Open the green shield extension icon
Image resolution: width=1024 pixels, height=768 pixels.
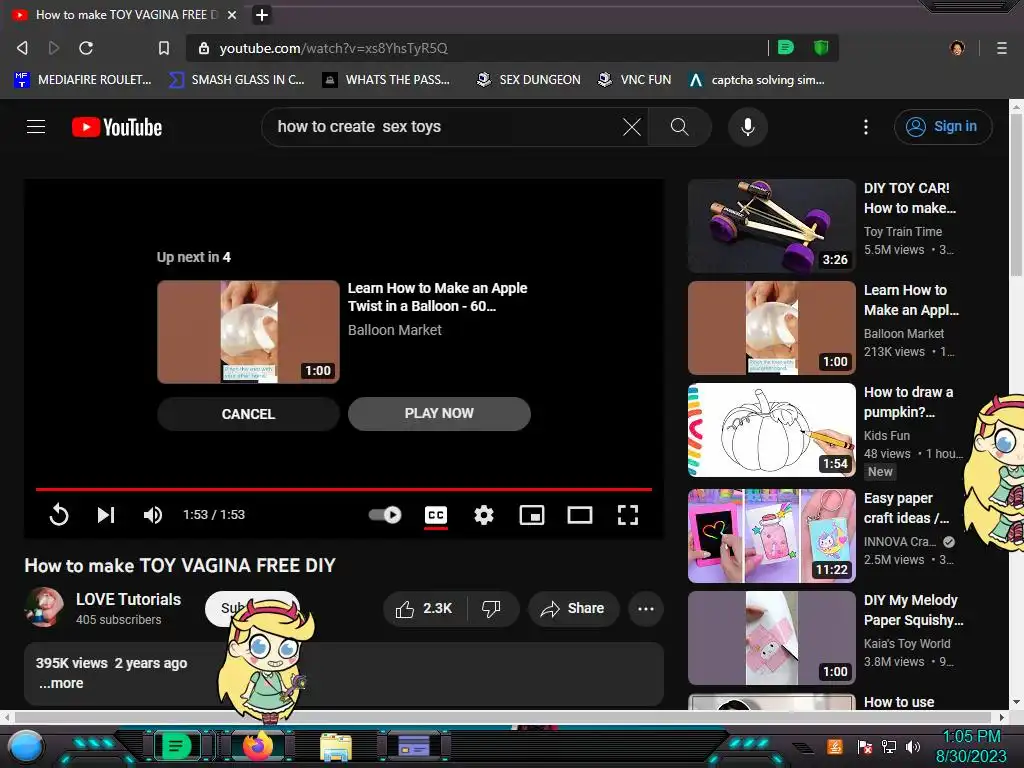point(821,48)
